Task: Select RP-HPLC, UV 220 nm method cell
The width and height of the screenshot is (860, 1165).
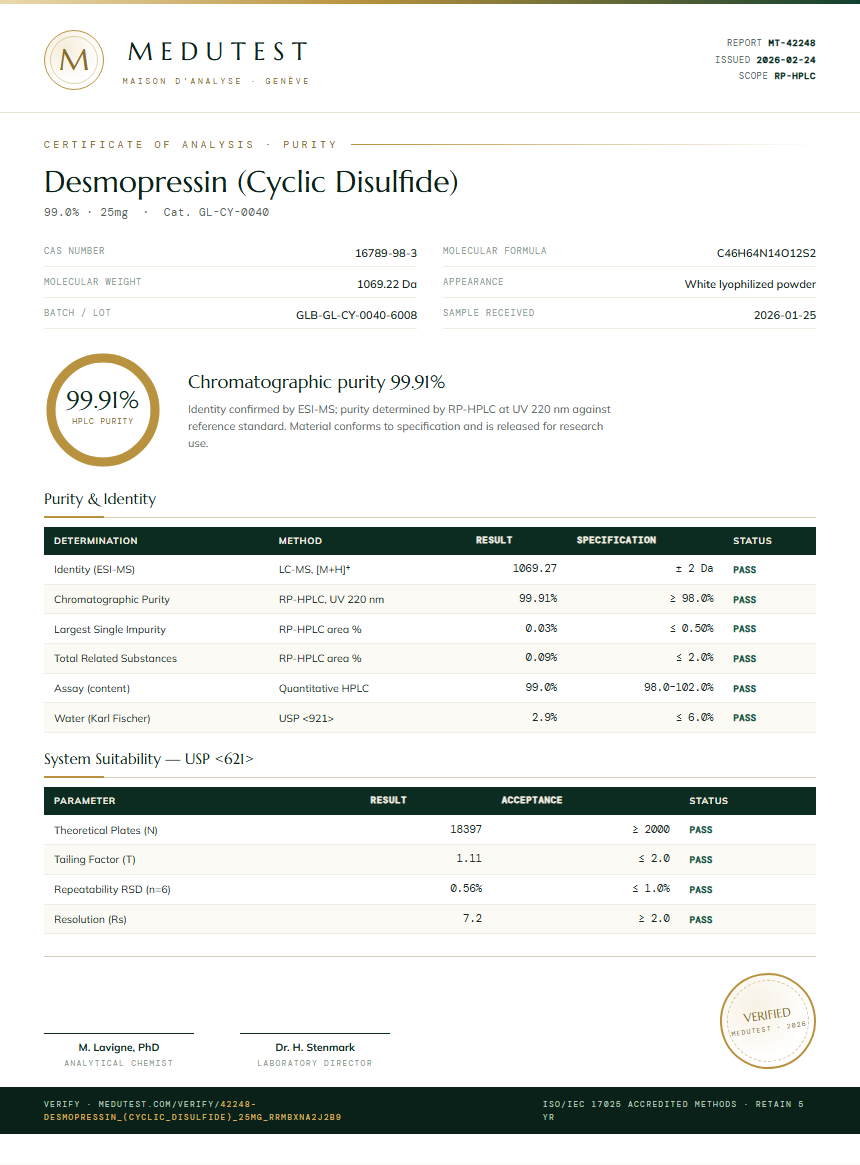Action: pyautogui.click(x=332, y=600)
